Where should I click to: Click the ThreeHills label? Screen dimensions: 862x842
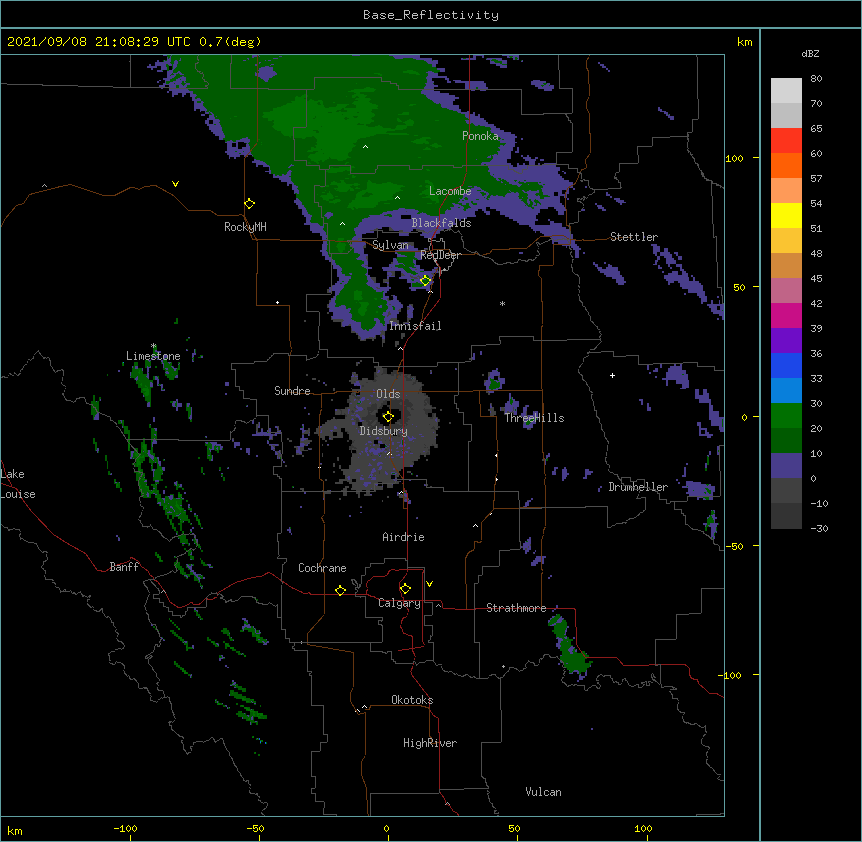[534, 418]
